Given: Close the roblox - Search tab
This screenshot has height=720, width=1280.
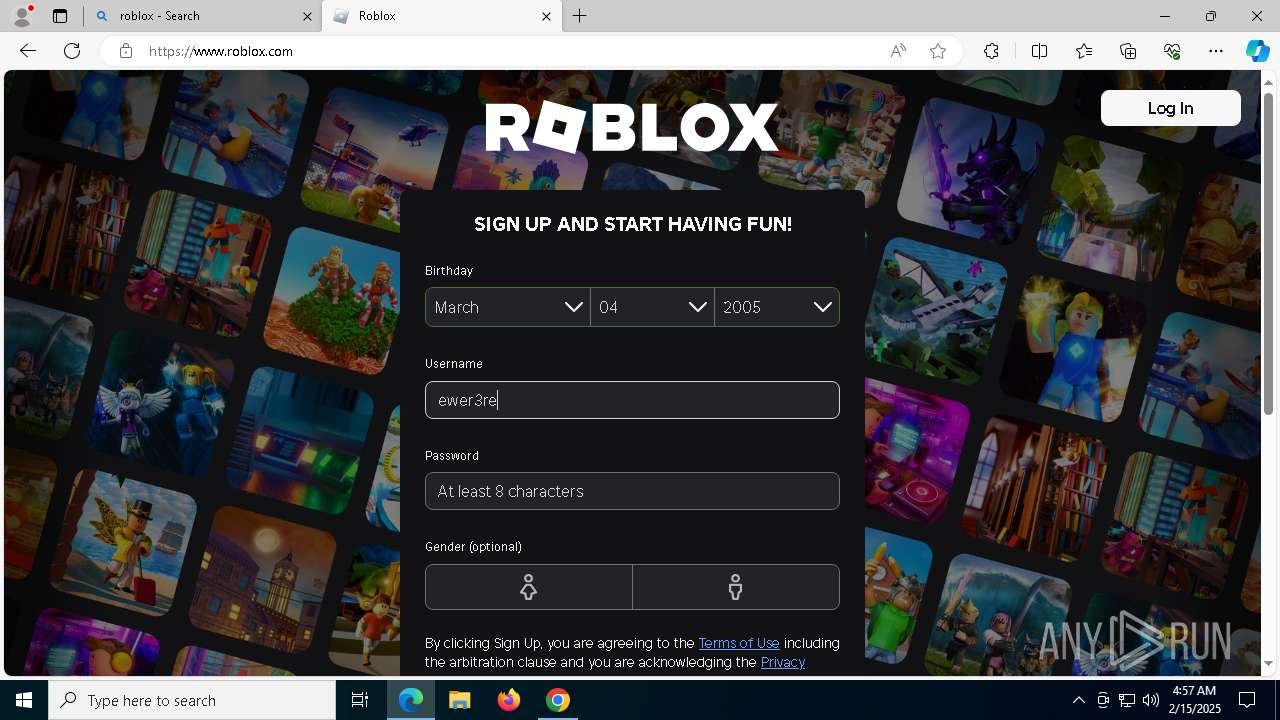Looking at the screenshot, I should pyautogui.click(x=307, y=16).
